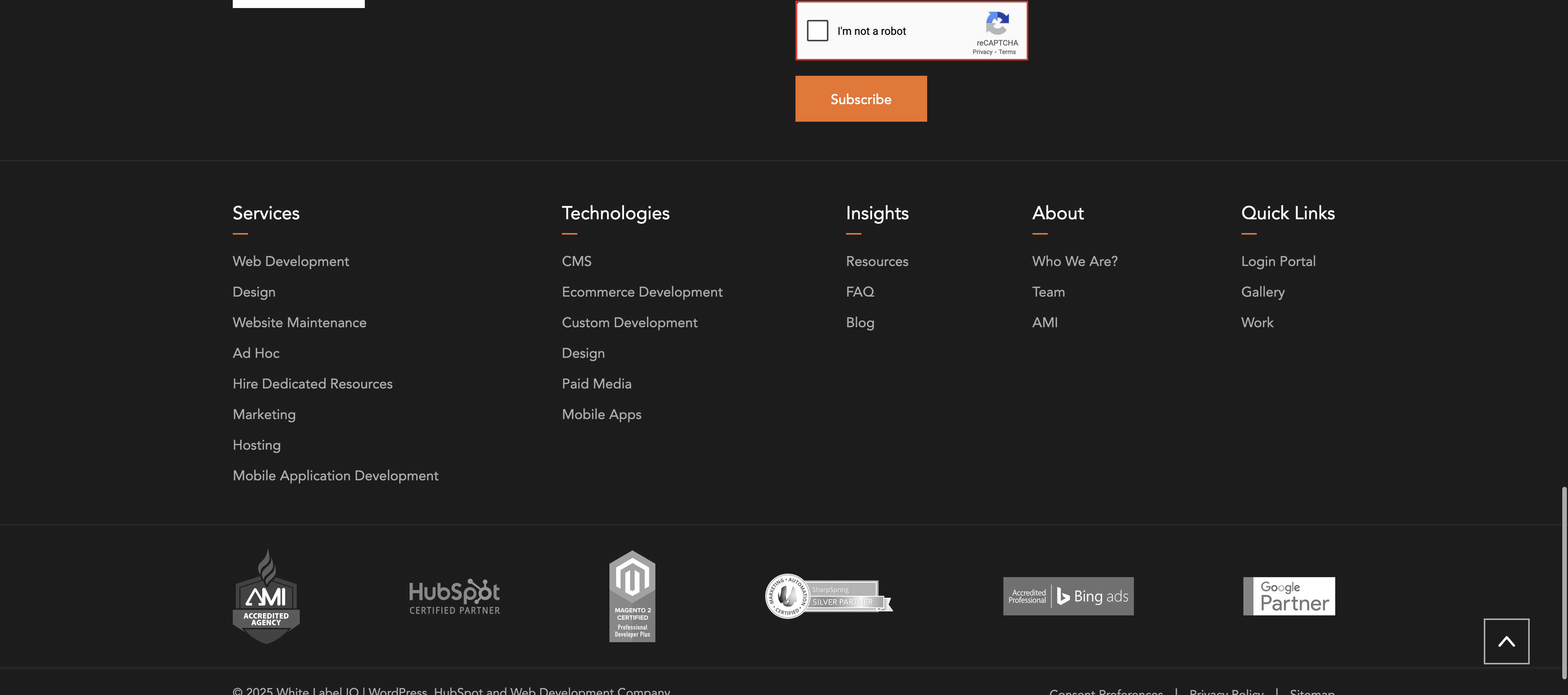Go to the Blog under Insights
The image size is (1568, 695).
click(x=859, y=323)
